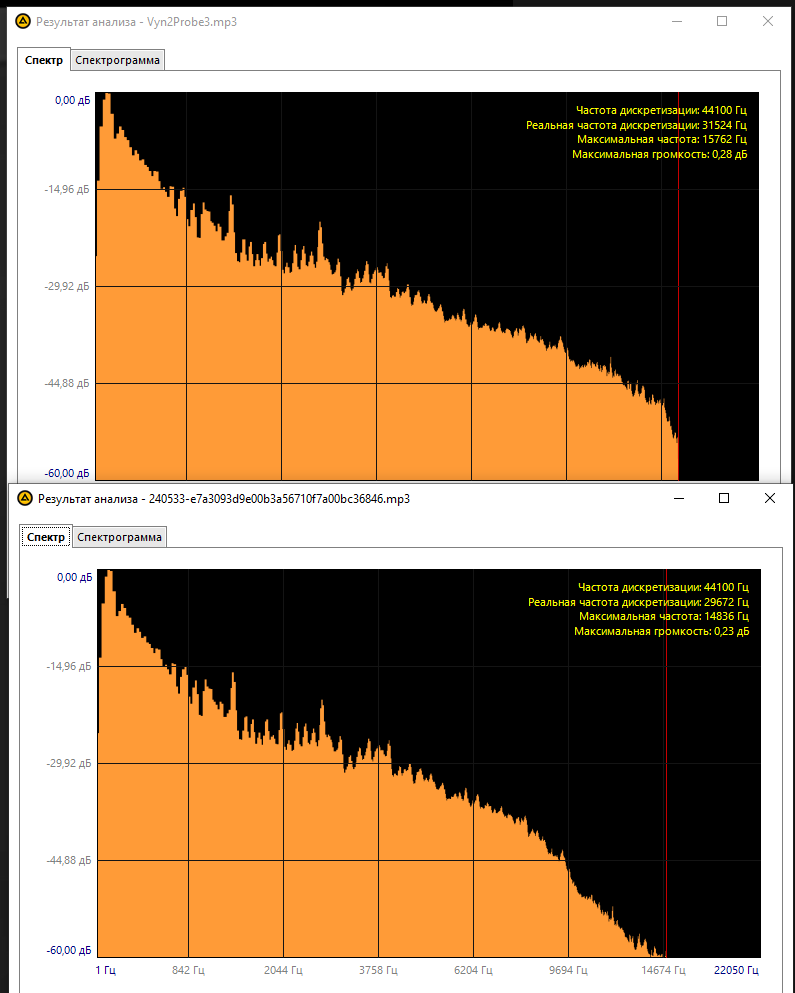The image size is (795, 993).
Task: Click the '22050 Гц' axis label
Action: tap(736, 970)
